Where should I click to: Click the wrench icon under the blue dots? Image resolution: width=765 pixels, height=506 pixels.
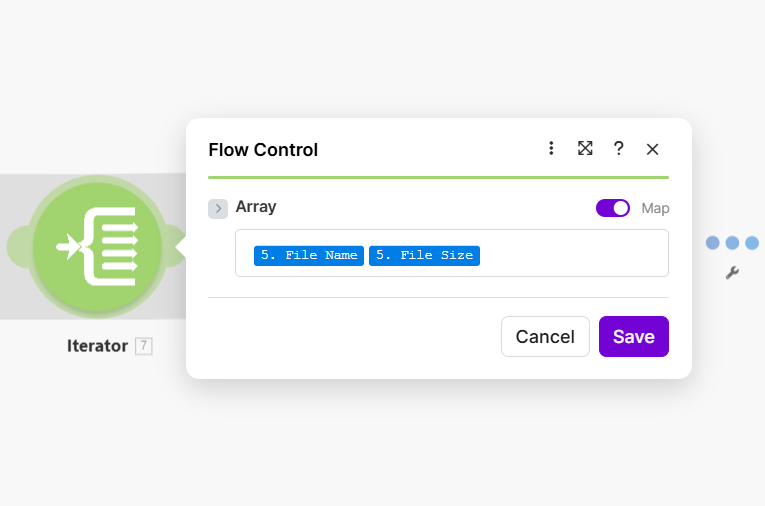click(732, 272)
